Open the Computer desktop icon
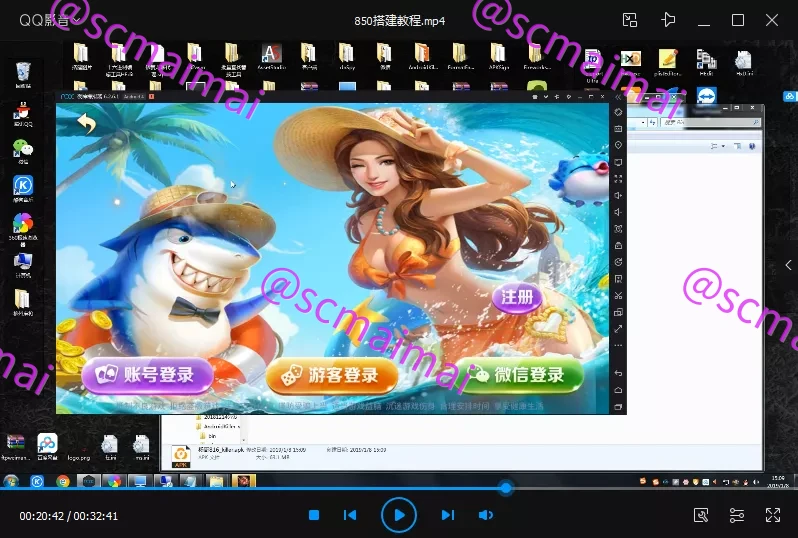The height and width of the screenshot is (538, 798). [x=23, y=265]
